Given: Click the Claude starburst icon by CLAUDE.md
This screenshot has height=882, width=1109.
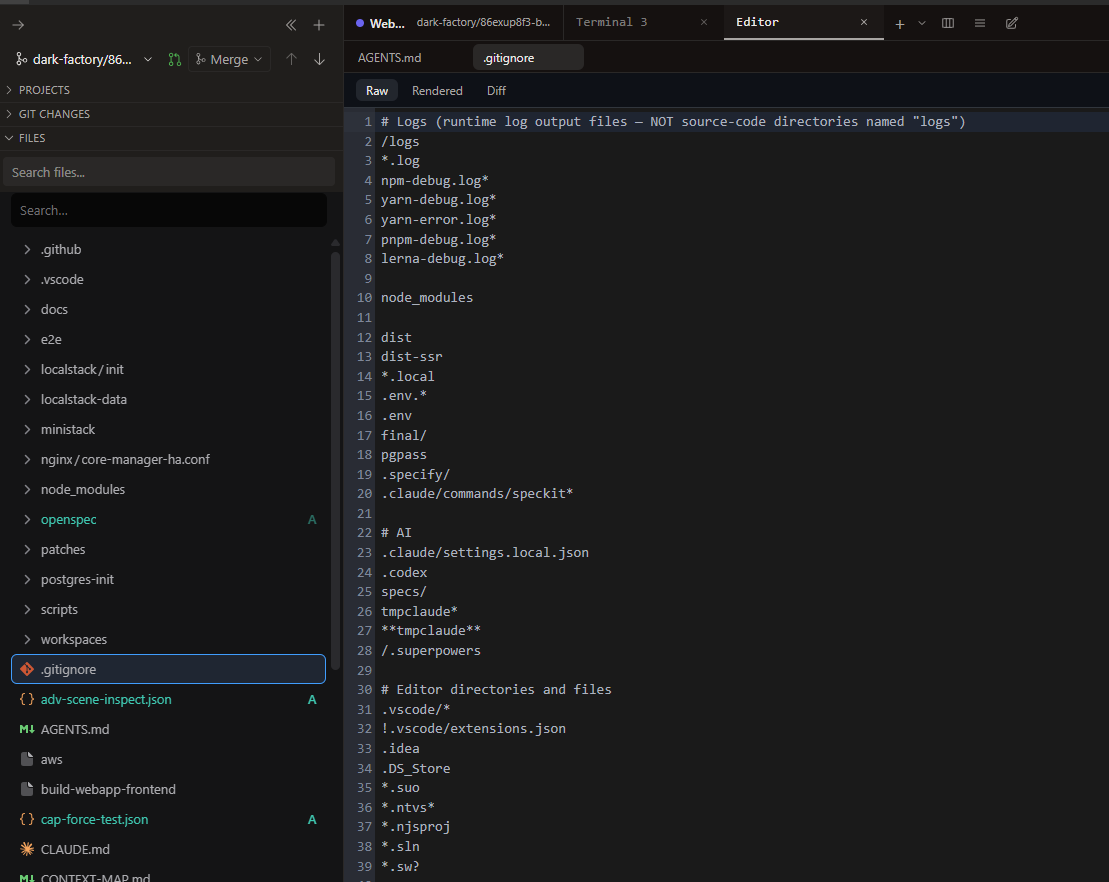Looking at the screenshot, I should [27, 849].
